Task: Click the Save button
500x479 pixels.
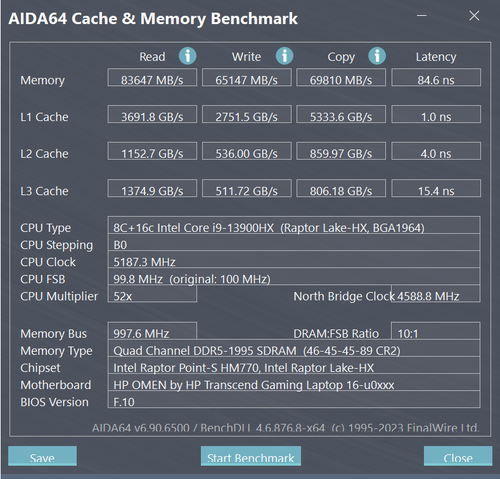Action: 42,456
